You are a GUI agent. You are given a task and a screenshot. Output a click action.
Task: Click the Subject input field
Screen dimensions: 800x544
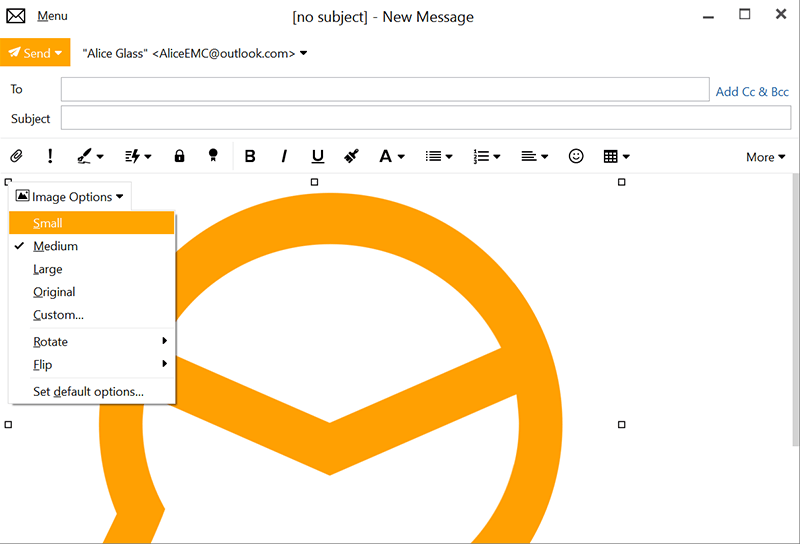tap(426, 118)
